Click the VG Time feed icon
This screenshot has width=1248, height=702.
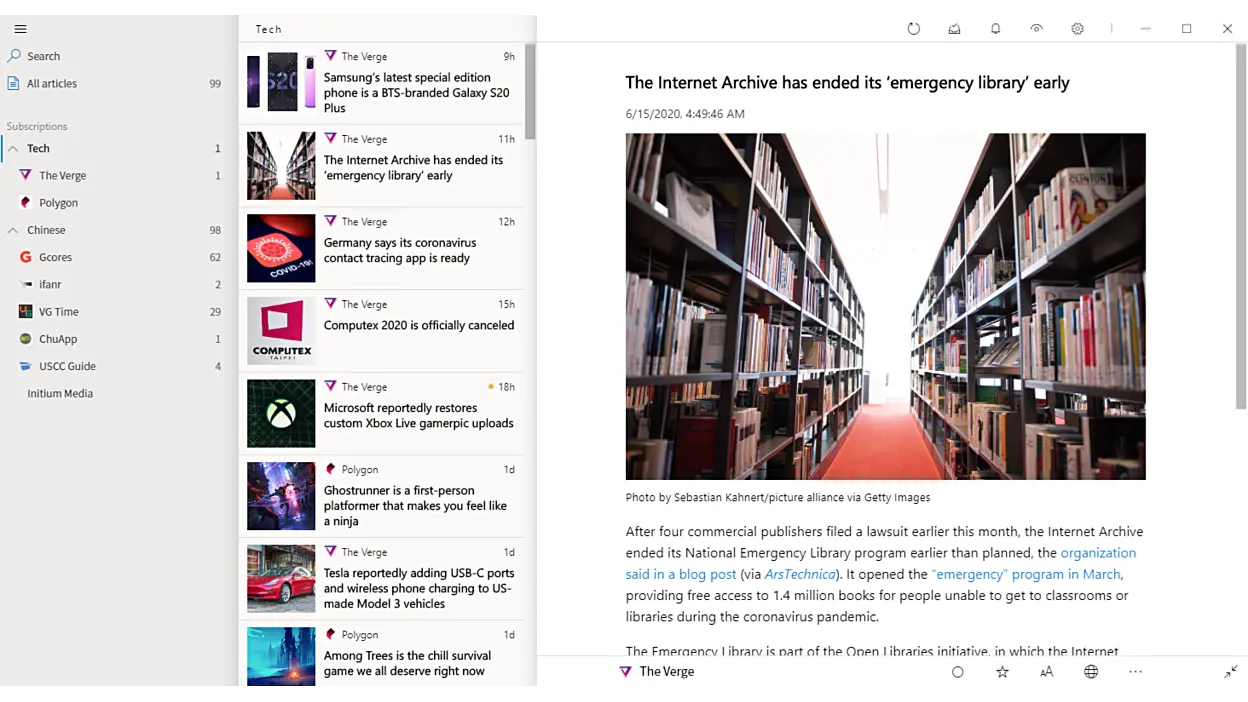pos(26,311)
